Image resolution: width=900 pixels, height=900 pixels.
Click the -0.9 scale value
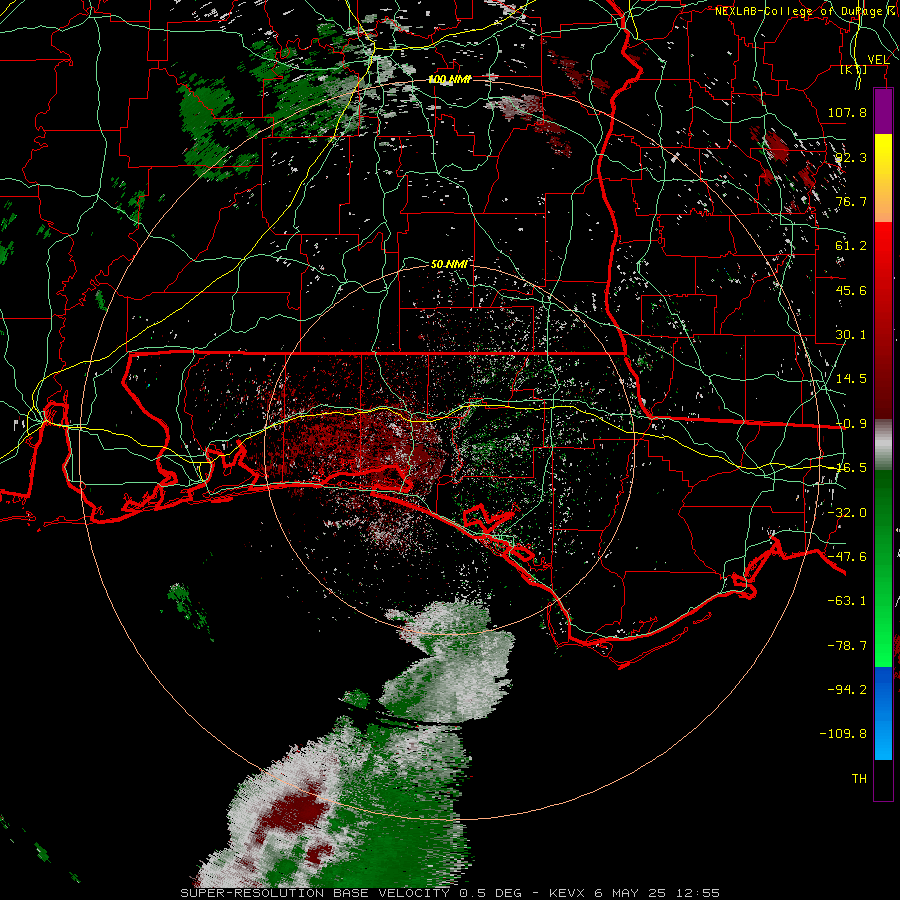pos(851,424)
